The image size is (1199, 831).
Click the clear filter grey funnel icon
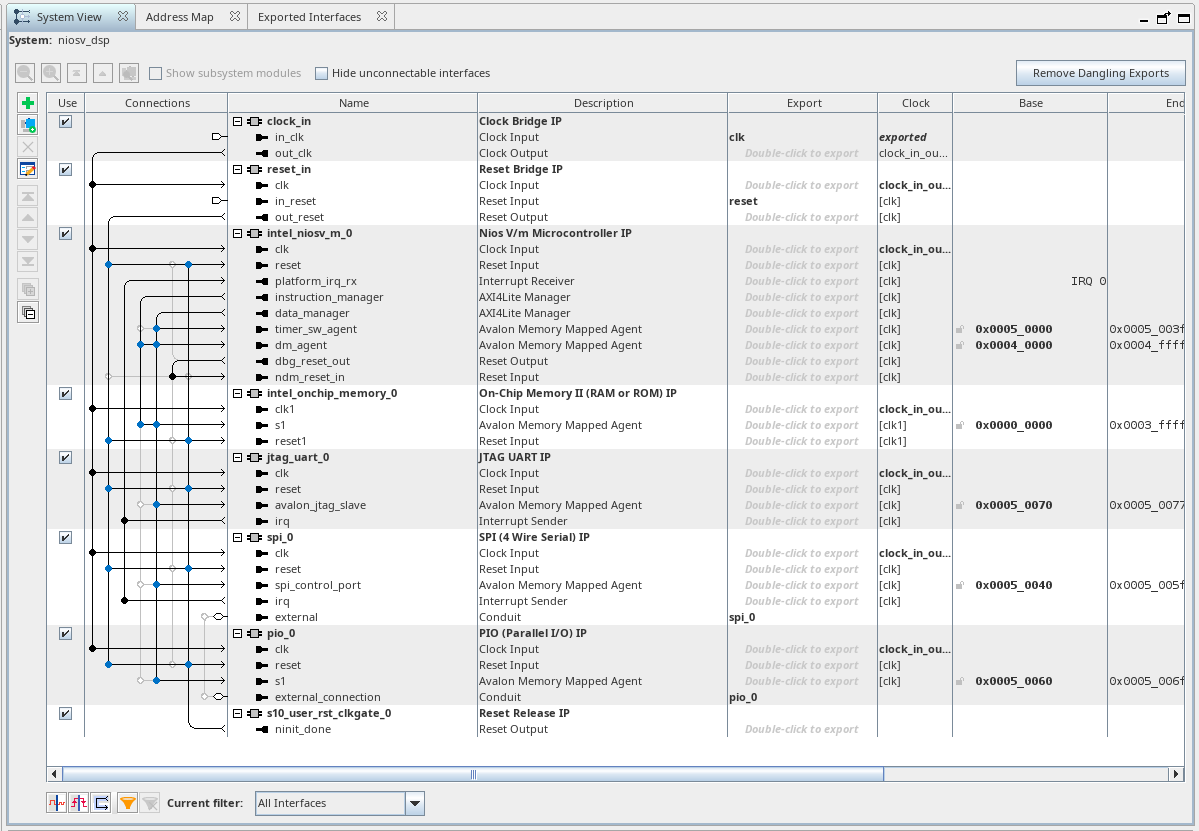pyautogui.click(x=151, y=803)
